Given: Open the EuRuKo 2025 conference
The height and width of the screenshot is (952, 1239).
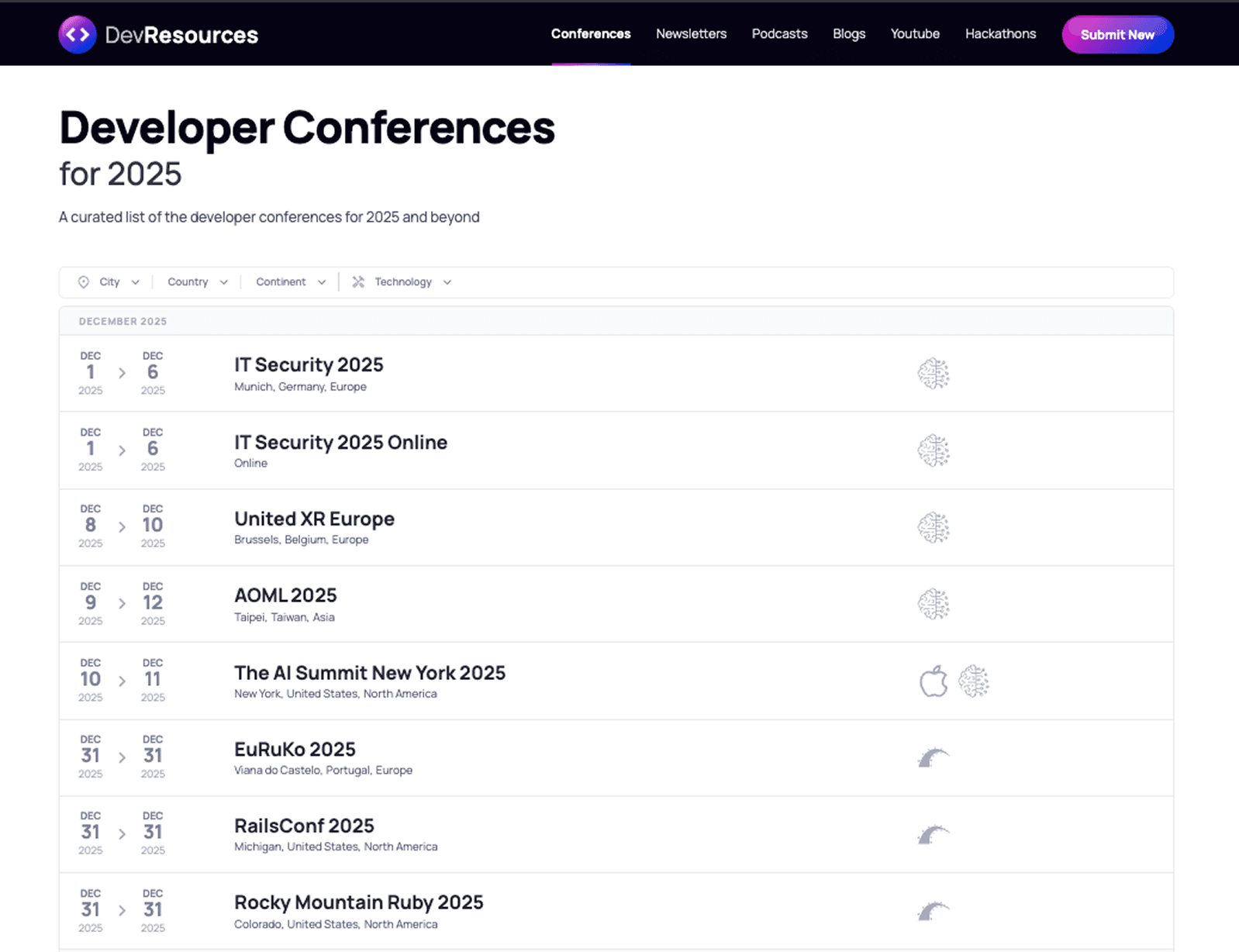Looking at the screenshot, I should [x=295, y=750].
